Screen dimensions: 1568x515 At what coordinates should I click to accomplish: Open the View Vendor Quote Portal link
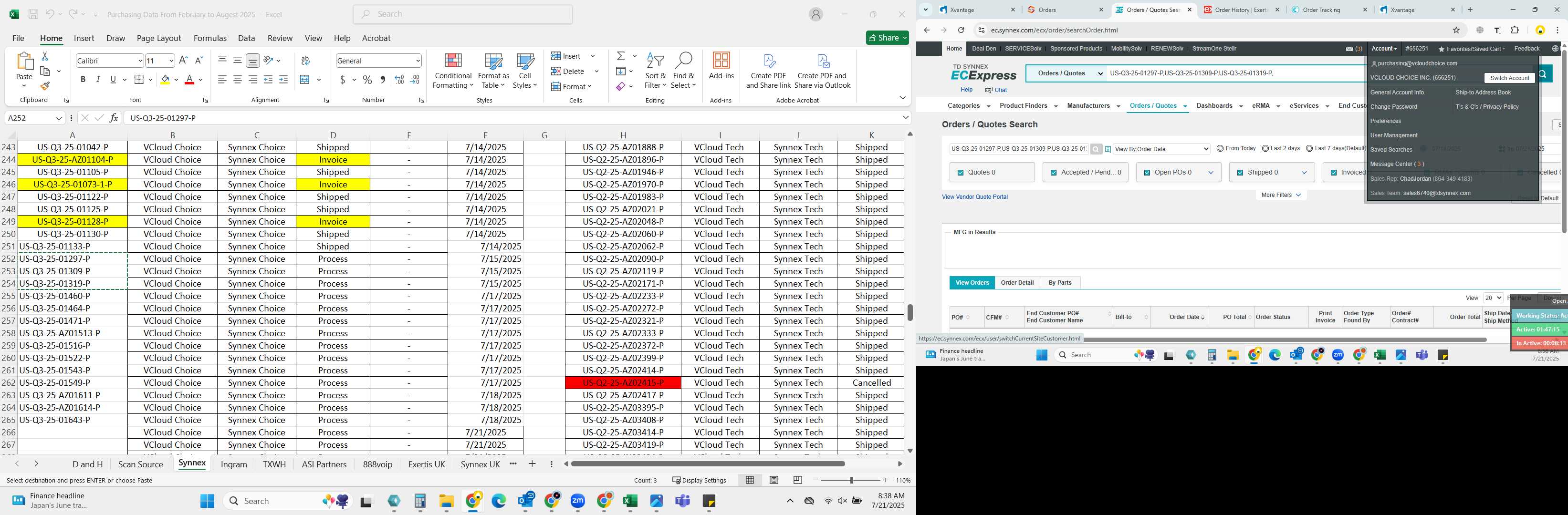click(974, 197)
